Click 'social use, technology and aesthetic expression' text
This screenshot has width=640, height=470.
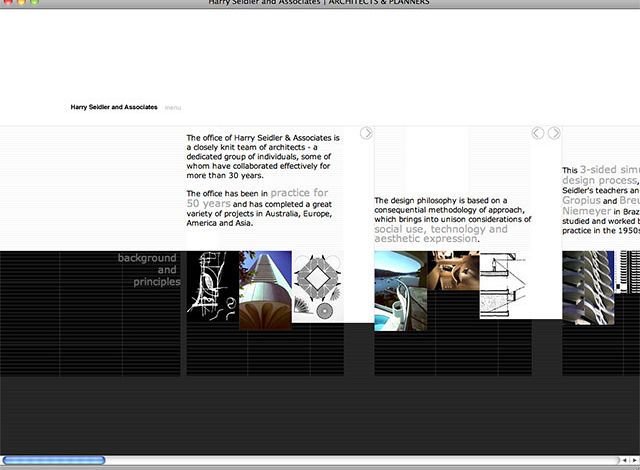pyautogui.click(x=440, y=234)
